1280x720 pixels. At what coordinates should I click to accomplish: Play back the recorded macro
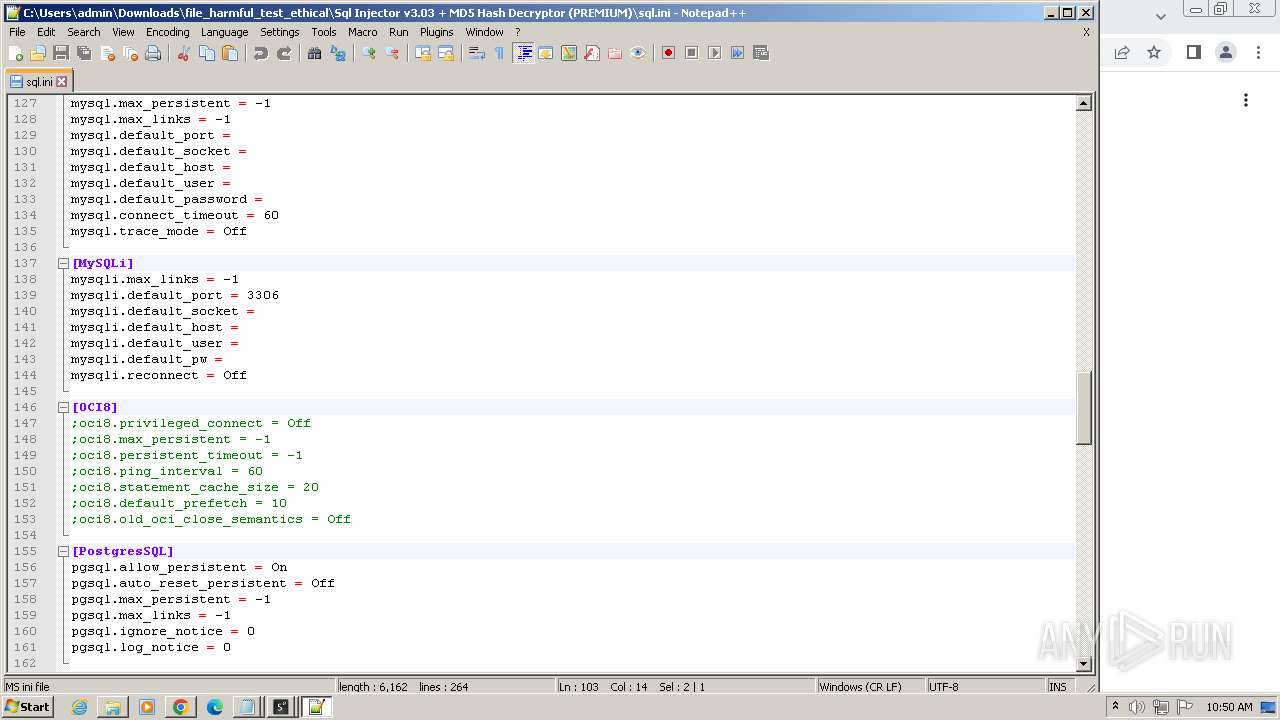click(x=714, y=53)
